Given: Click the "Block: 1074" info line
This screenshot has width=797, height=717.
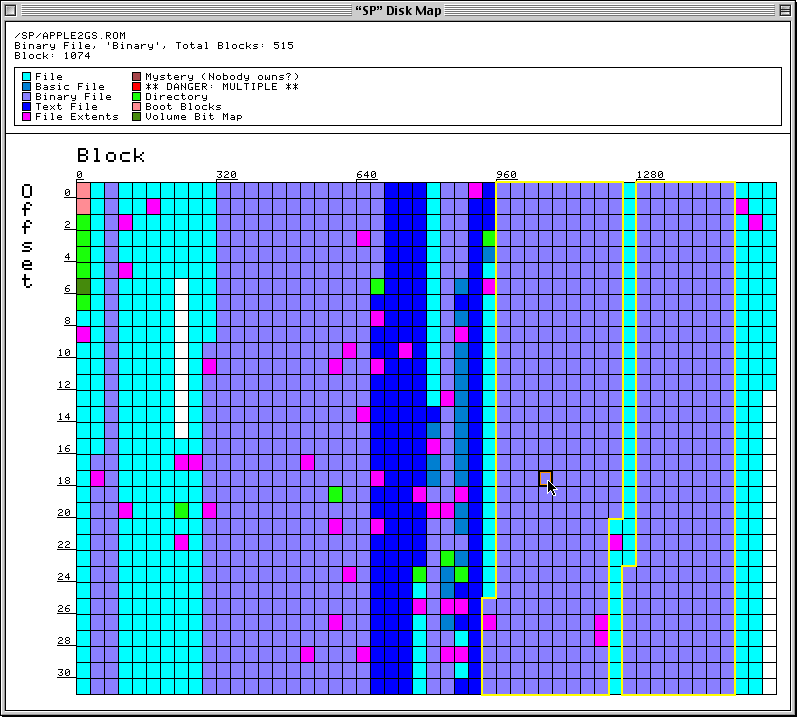Looking at the screenshot, I should (52, 55).
